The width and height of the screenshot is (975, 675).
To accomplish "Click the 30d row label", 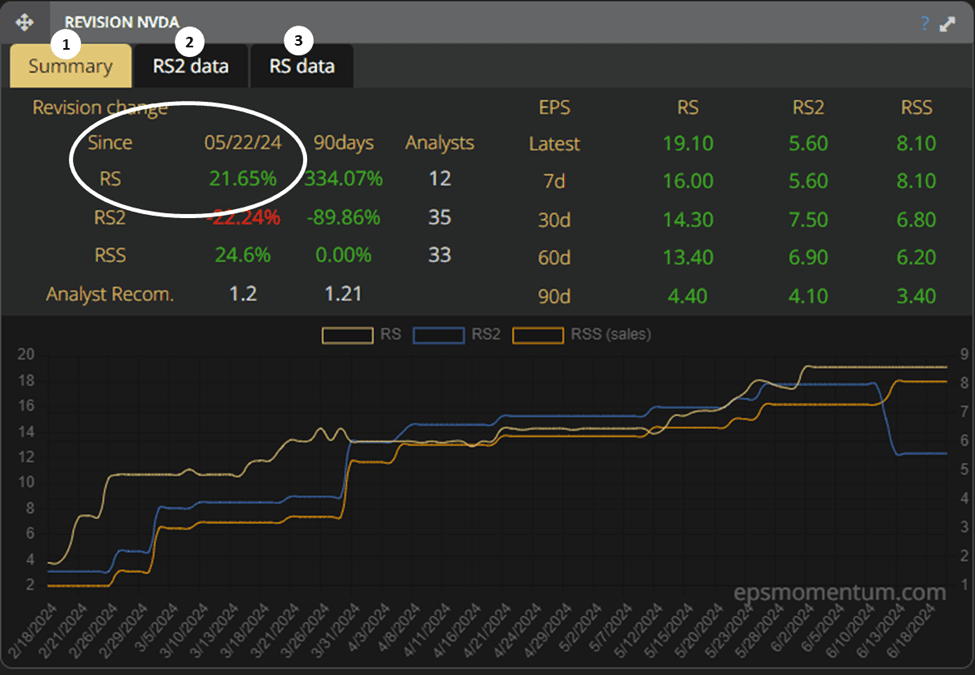I will pos(555,219).
